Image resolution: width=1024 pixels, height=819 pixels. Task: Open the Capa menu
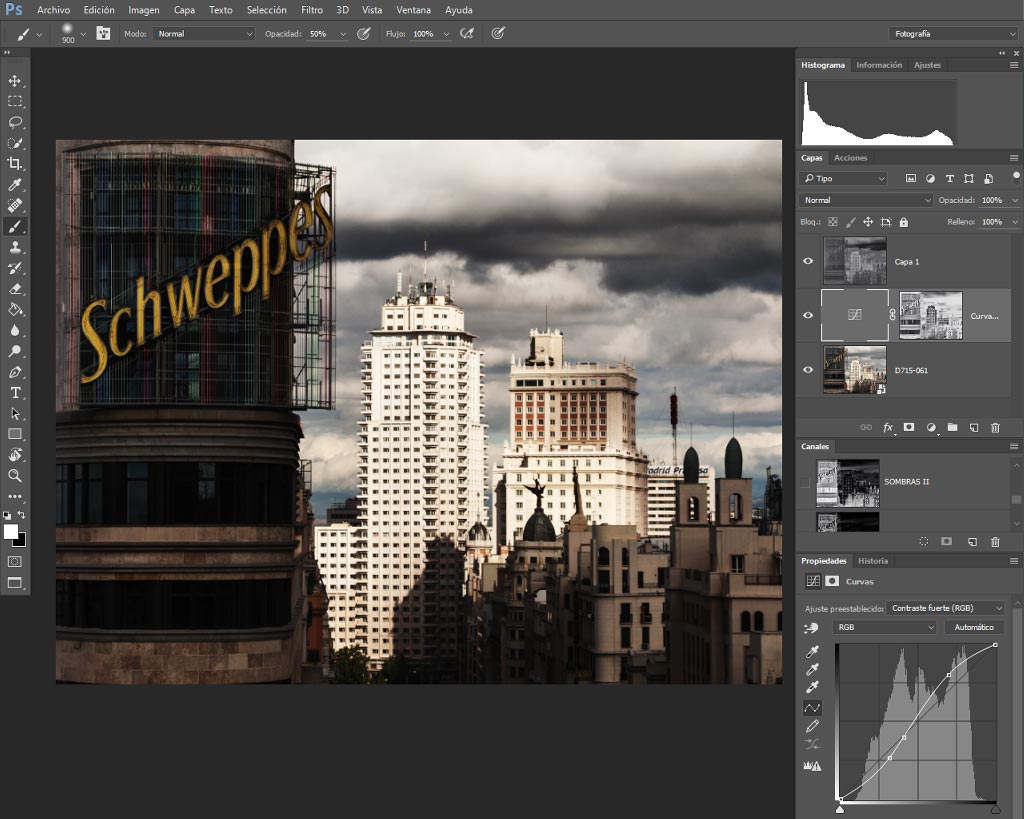click(184, 10)
